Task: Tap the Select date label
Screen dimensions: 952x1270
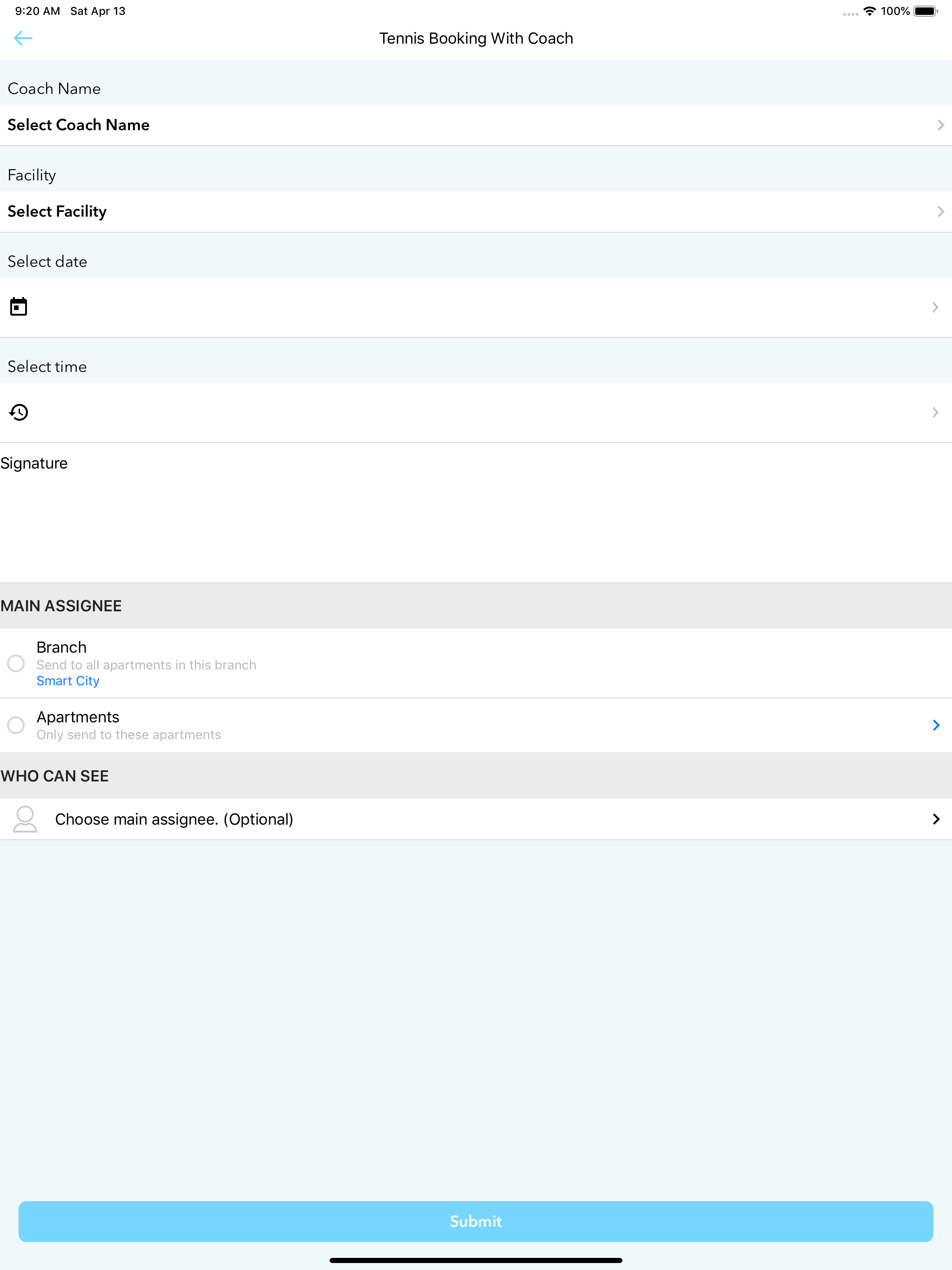Action: tap(47, 261)
